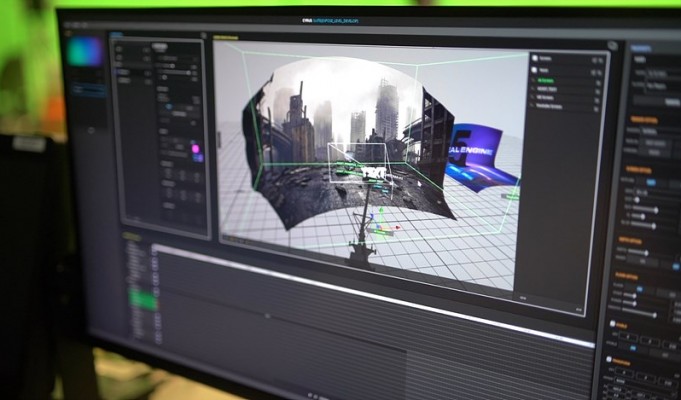Switch to the blue Properties tab

(x=641, y=47)
